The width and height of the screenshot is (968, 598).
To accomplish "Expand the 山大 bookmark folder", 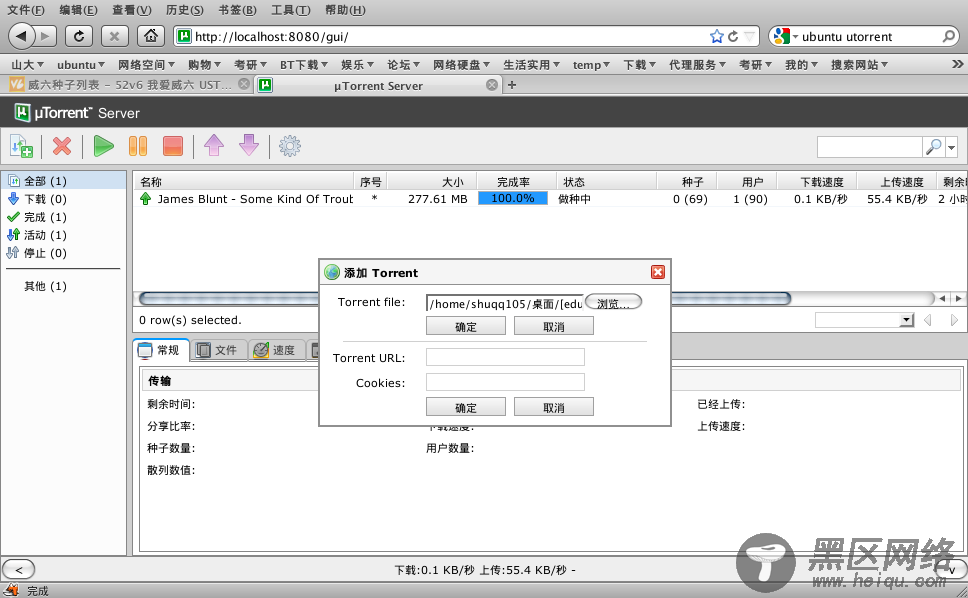I will (27, 65).
